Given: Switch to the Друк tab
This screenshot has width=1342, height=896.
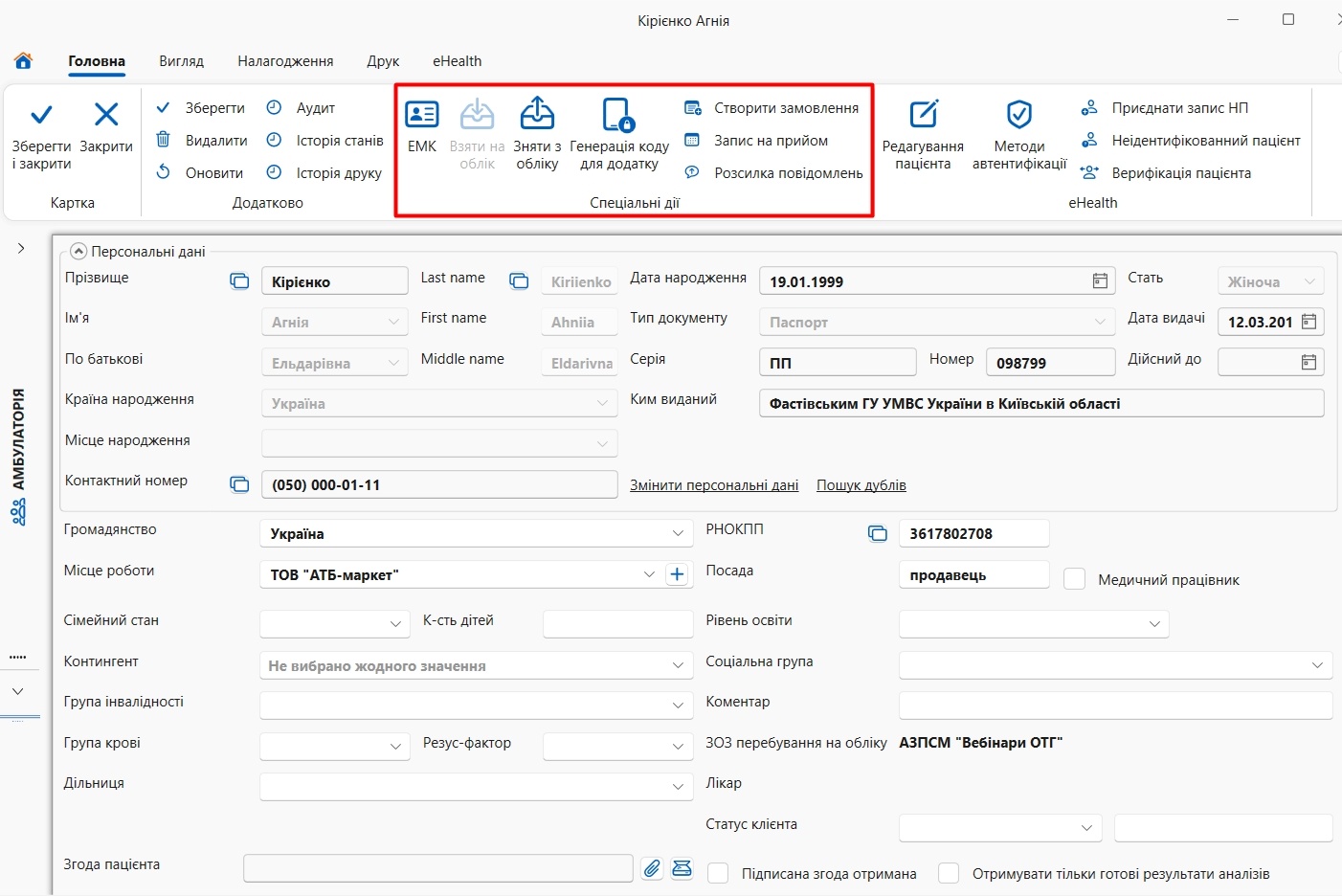Looking at the screenshot, I should [x=383, y=61].
